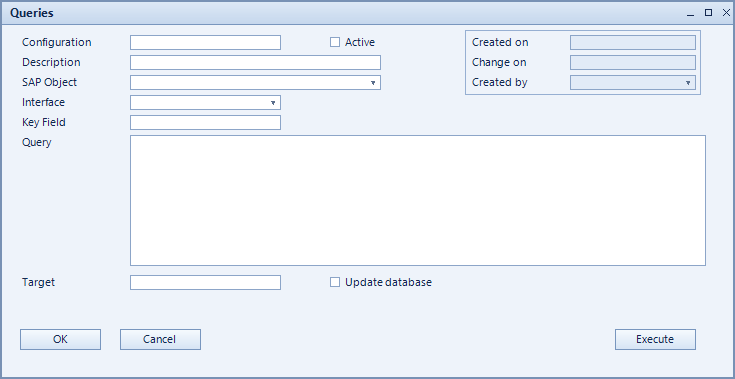
Task: Maximize the Queries window
Action: (708, 13)
